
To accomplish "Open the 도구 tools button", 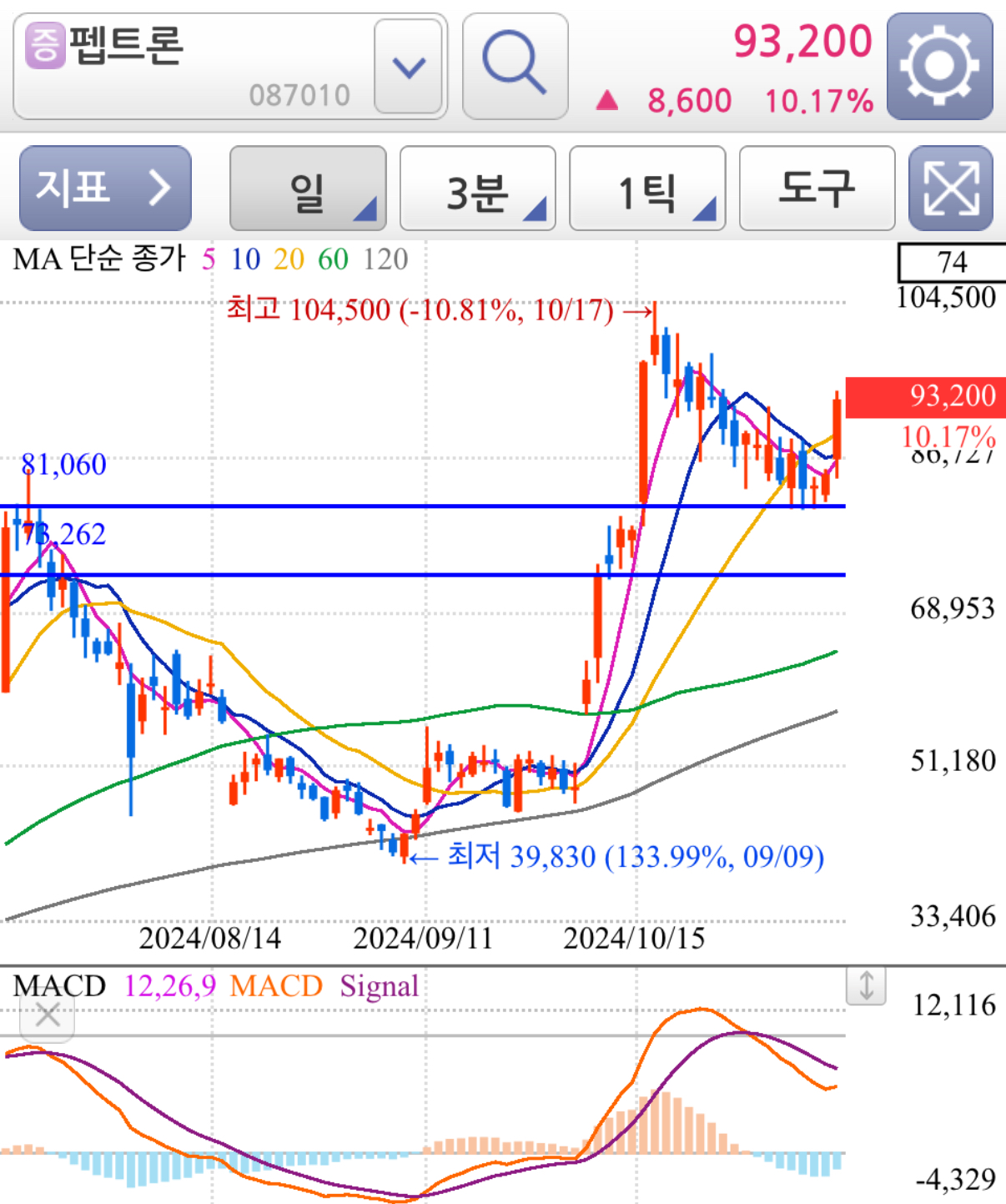I will click(x=817, y=189).
